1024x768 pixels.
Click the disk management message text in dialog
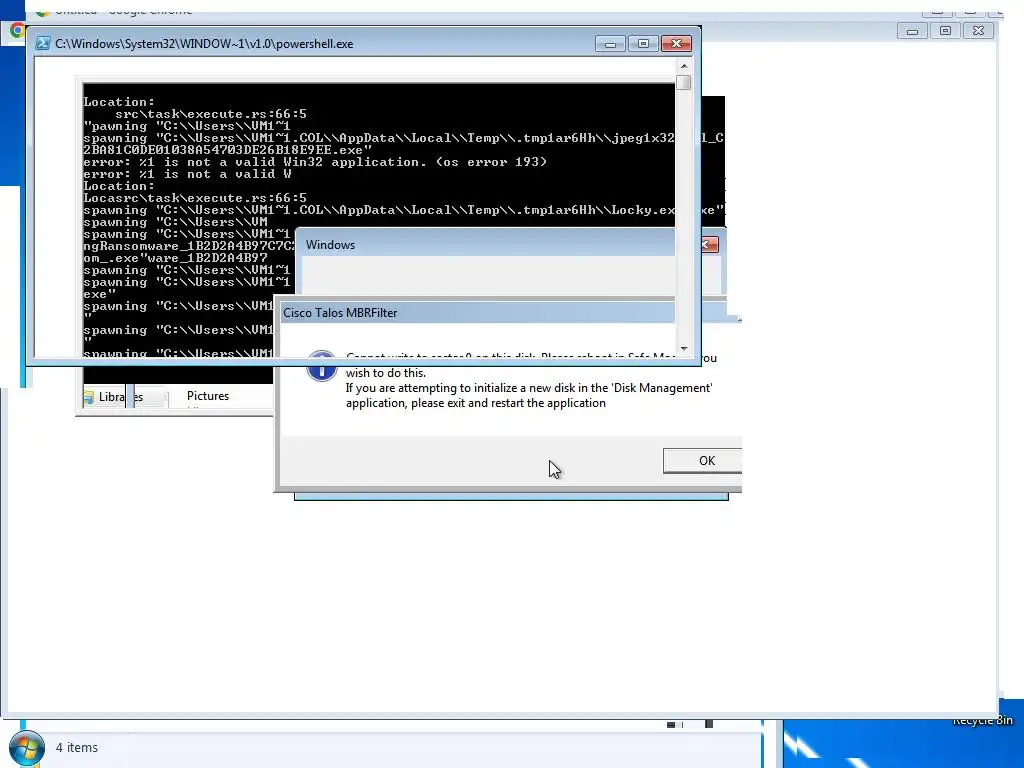pos(529,395)
